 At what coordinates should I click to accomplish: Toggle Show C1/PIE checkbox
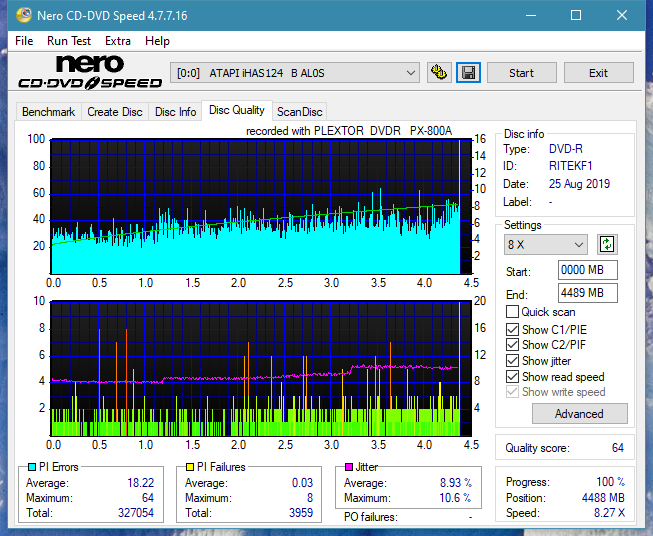pyautogui.click(x=512, y=329)
